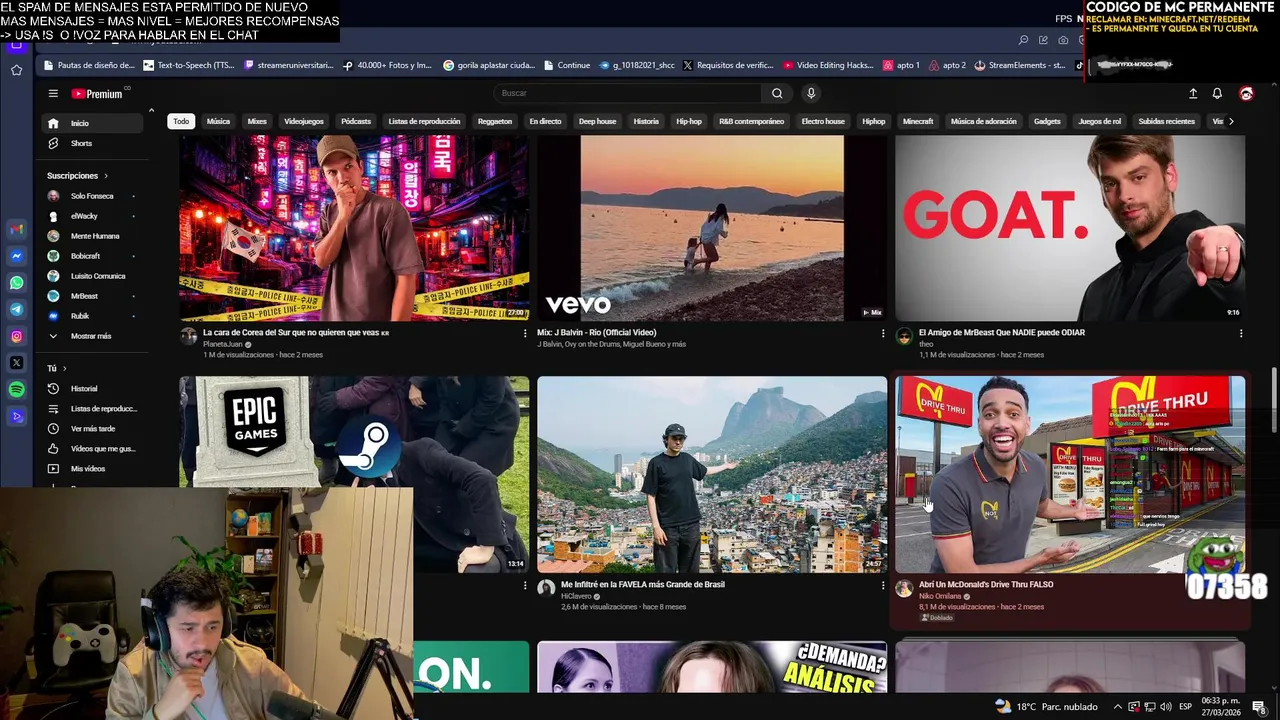1280x720 pixels.
Task: Open options menu for J Balvin Rio mix
Action: pos(883,333)
